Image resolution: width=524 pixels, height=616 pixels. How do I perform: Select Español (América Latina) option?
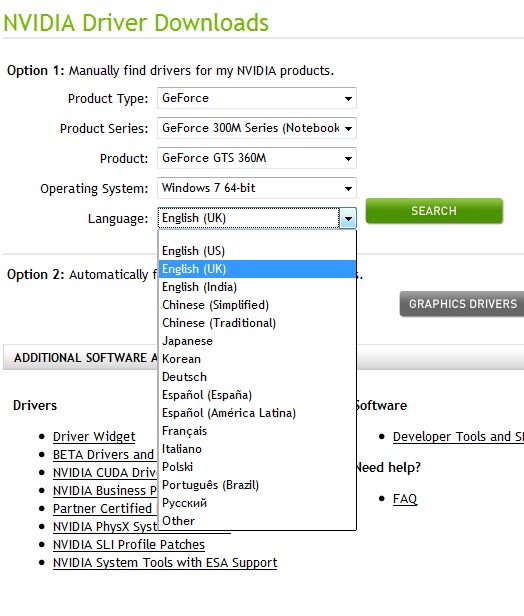(257, 413)
